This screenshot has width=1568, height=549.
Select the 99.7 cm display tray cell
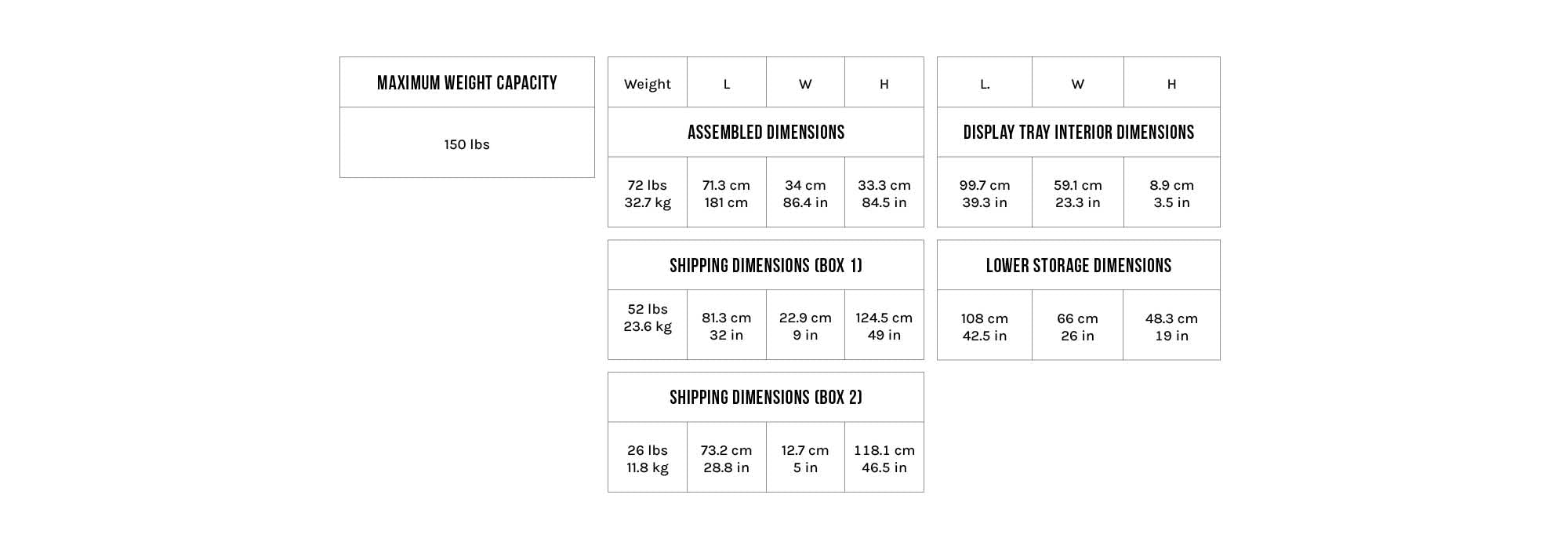point(984,194)
